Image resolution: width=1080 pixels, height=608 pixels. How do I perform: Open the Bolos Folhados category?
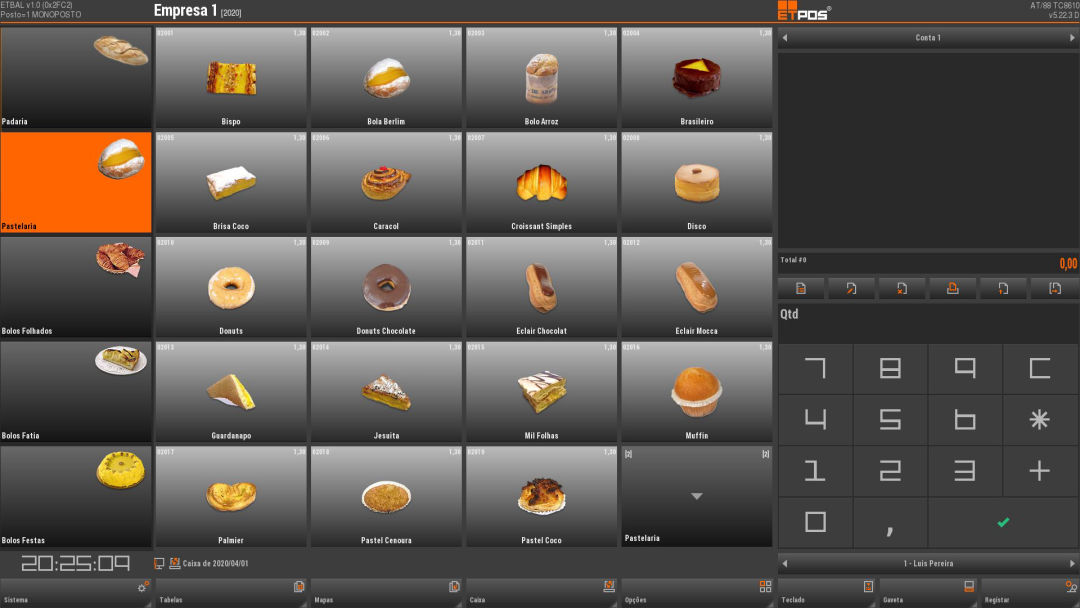(76, 287)
